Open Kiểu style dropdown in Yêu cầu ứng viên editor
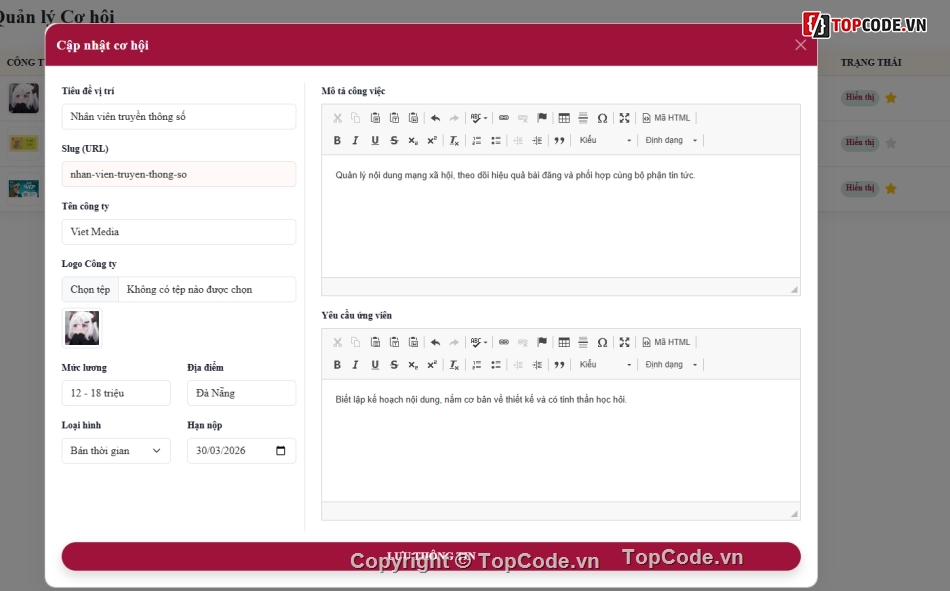 [605, 365]
